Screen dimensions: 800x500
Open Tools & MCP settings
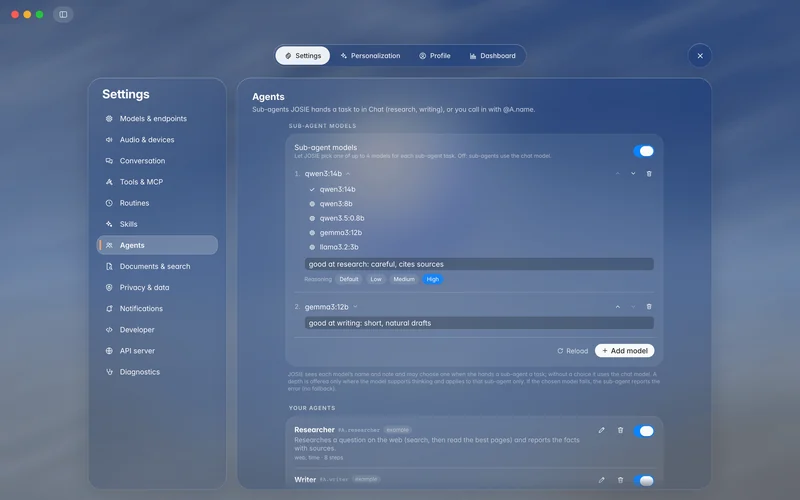coord(157,182)
